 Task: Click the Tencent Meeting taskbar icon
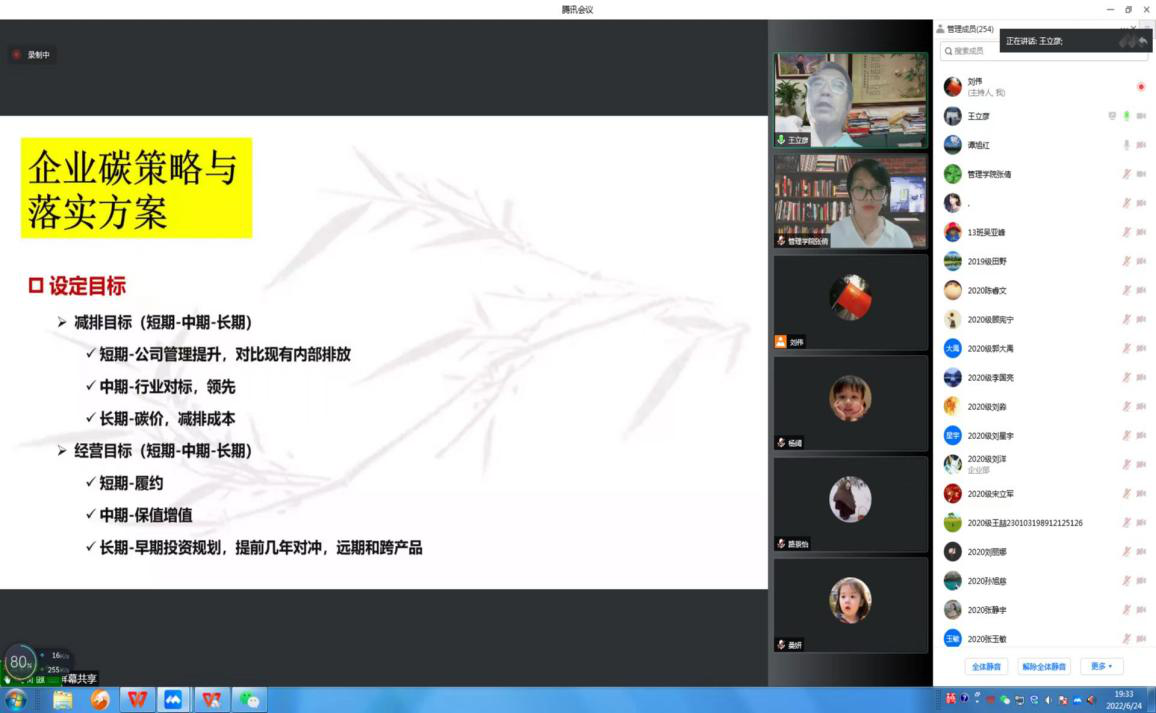pos(173,699)
